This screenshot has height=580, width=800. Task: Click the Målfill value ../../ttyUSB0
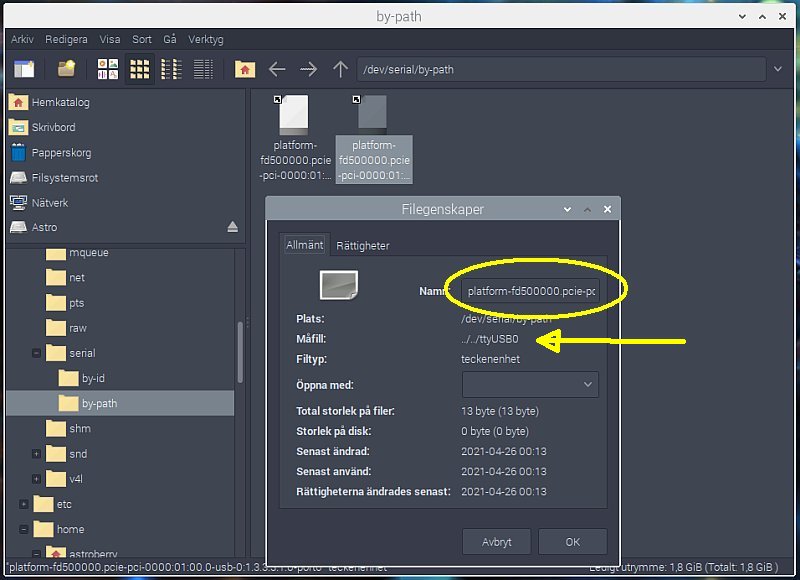pos(490,339)
